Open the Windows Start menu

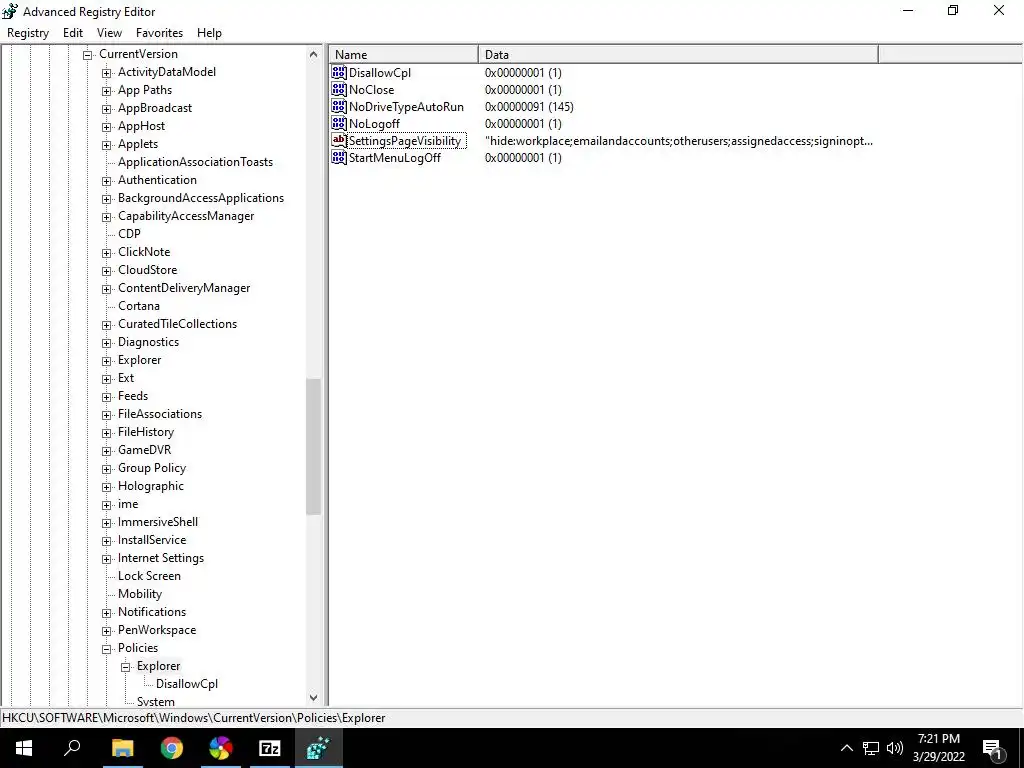(x=24, y=748)
